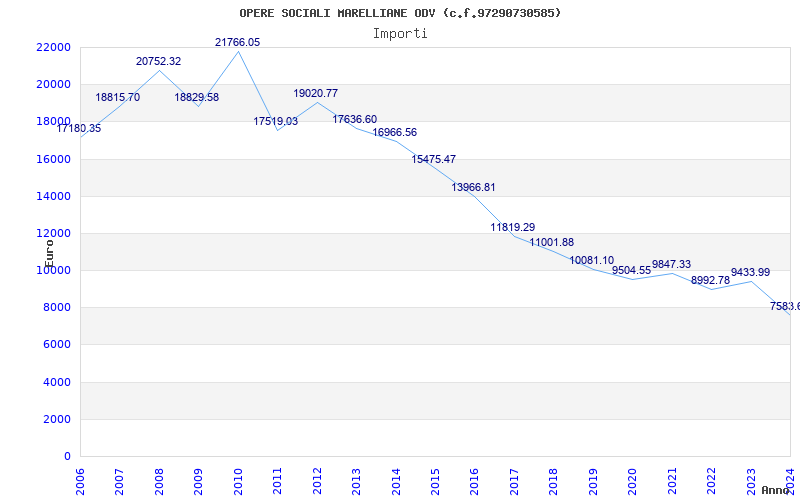Screen dimensions: 800x500
Task: Click the x-axis year 2008
Action: [159, 481]
